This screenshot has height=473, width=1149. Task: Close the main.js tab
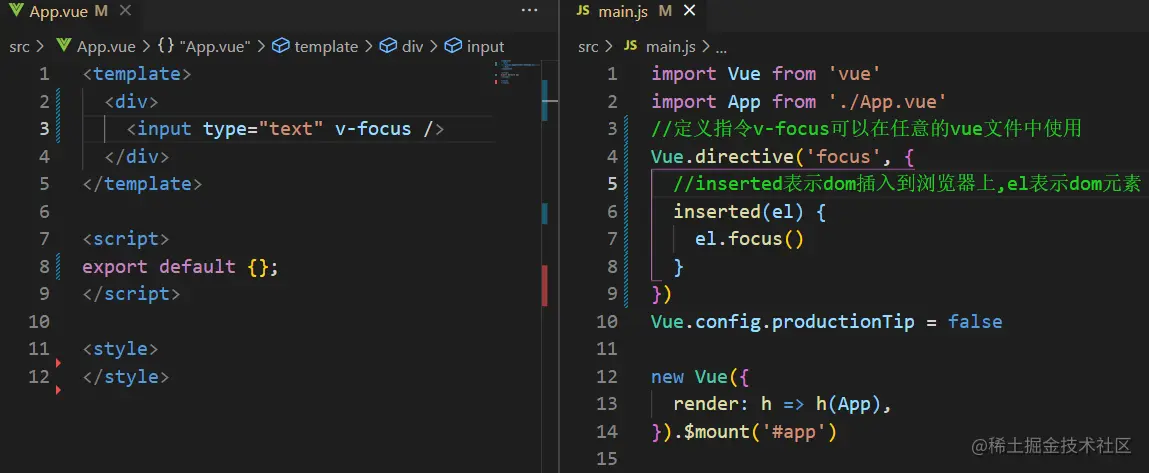[689, 11]
